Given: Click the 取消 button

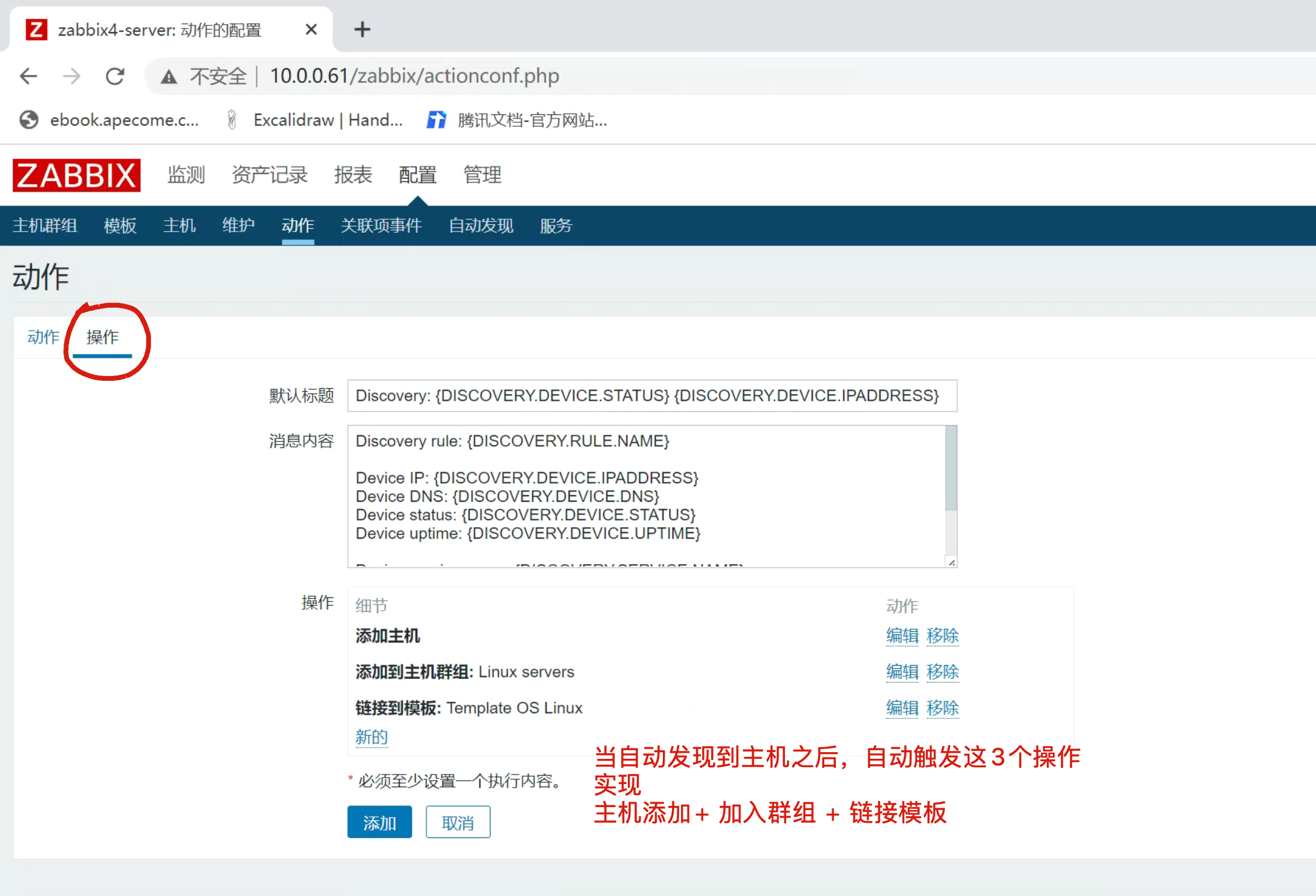Looking at the screenshot, I should (458, 822).
